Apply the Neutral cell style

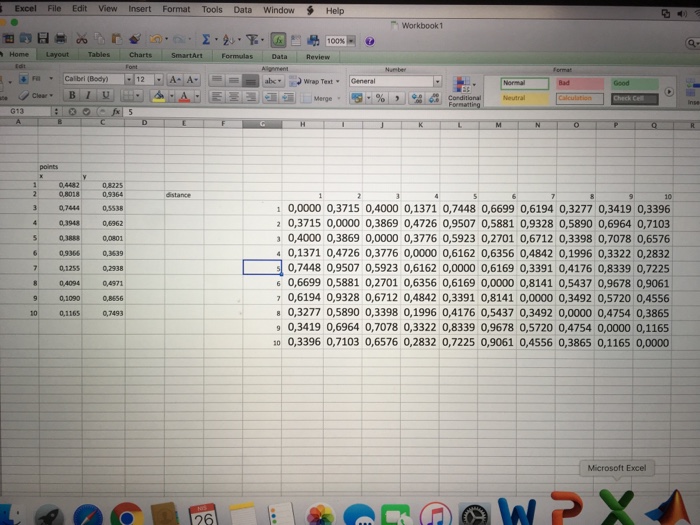click(525, 98)
